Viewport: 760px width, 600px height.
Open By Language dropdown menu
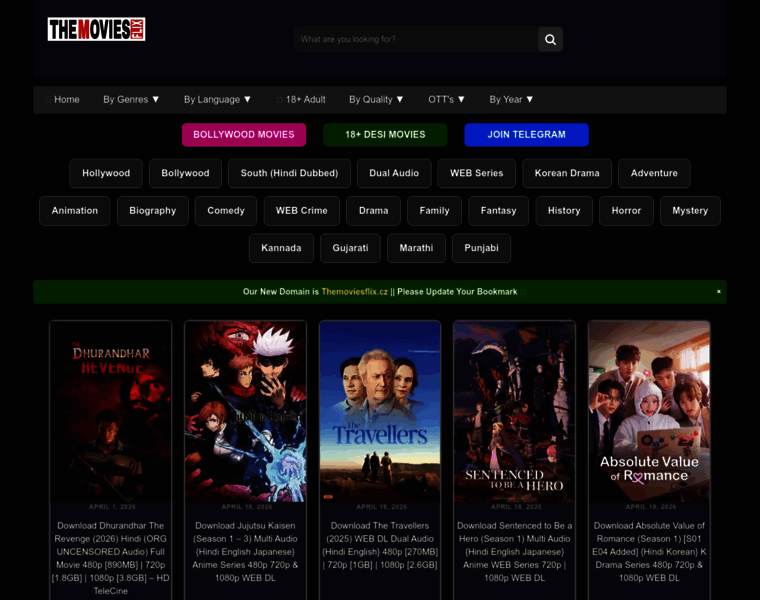217,99
